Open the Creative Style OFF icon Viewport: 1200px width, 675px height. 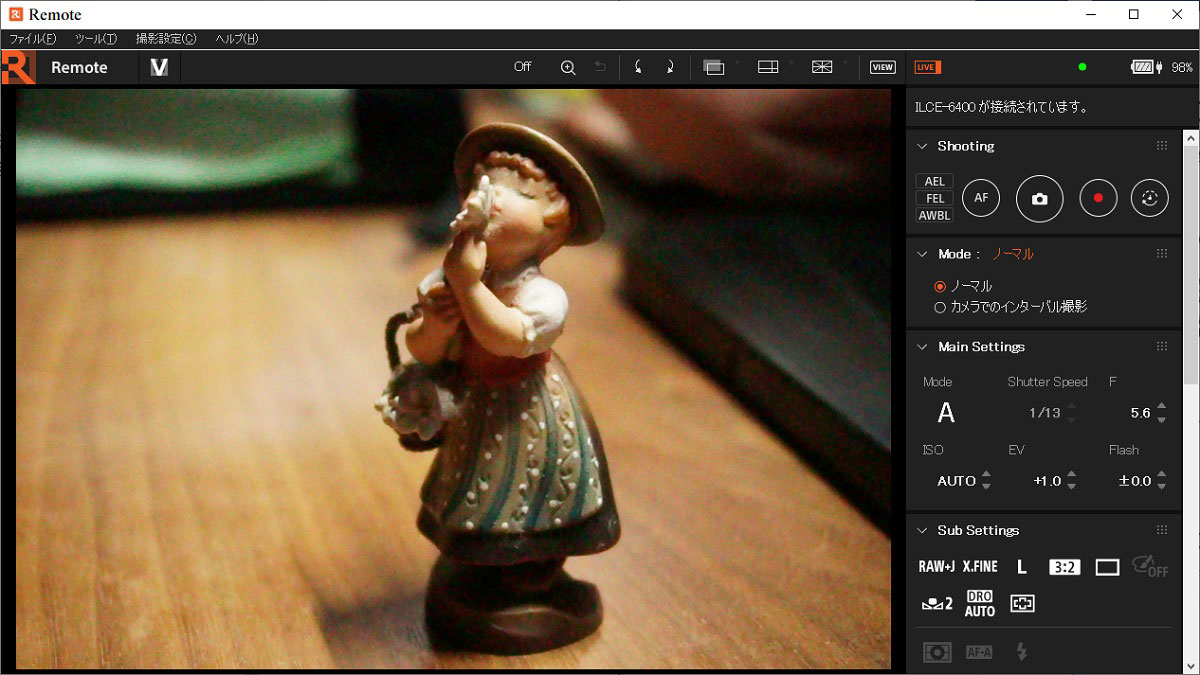coord(1150,566)
